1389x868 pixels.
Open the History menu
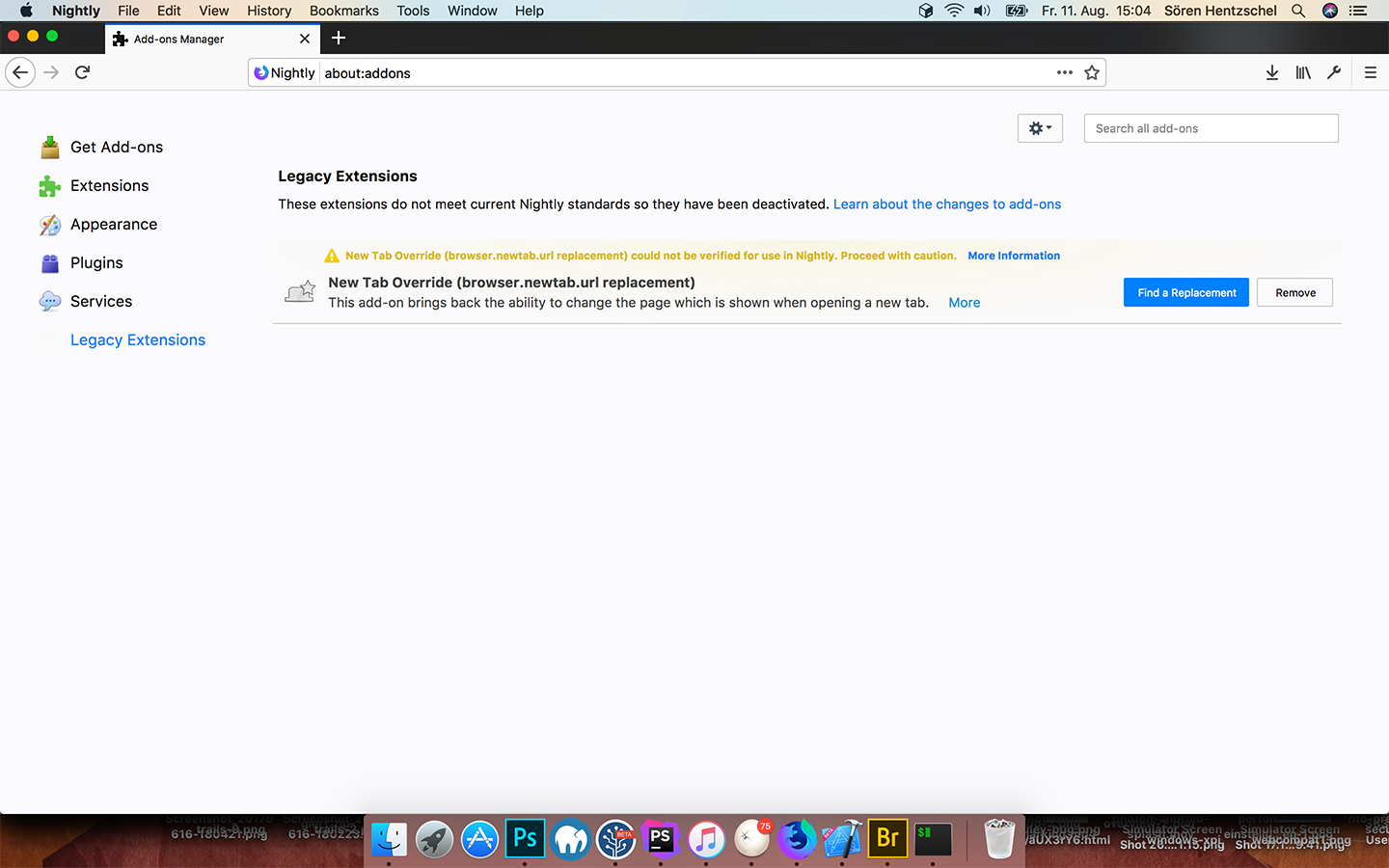269,11
